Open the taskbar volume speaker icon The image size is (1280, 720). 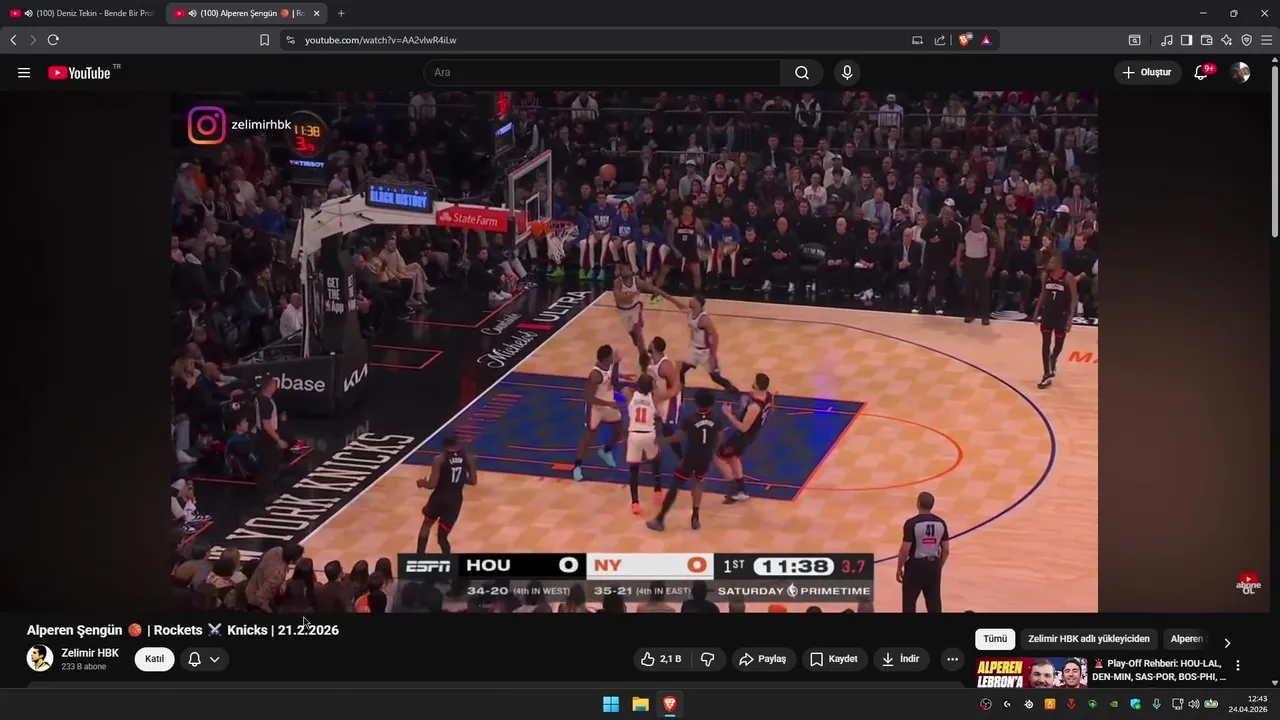pyautogui.click(x=1193, y=704)
